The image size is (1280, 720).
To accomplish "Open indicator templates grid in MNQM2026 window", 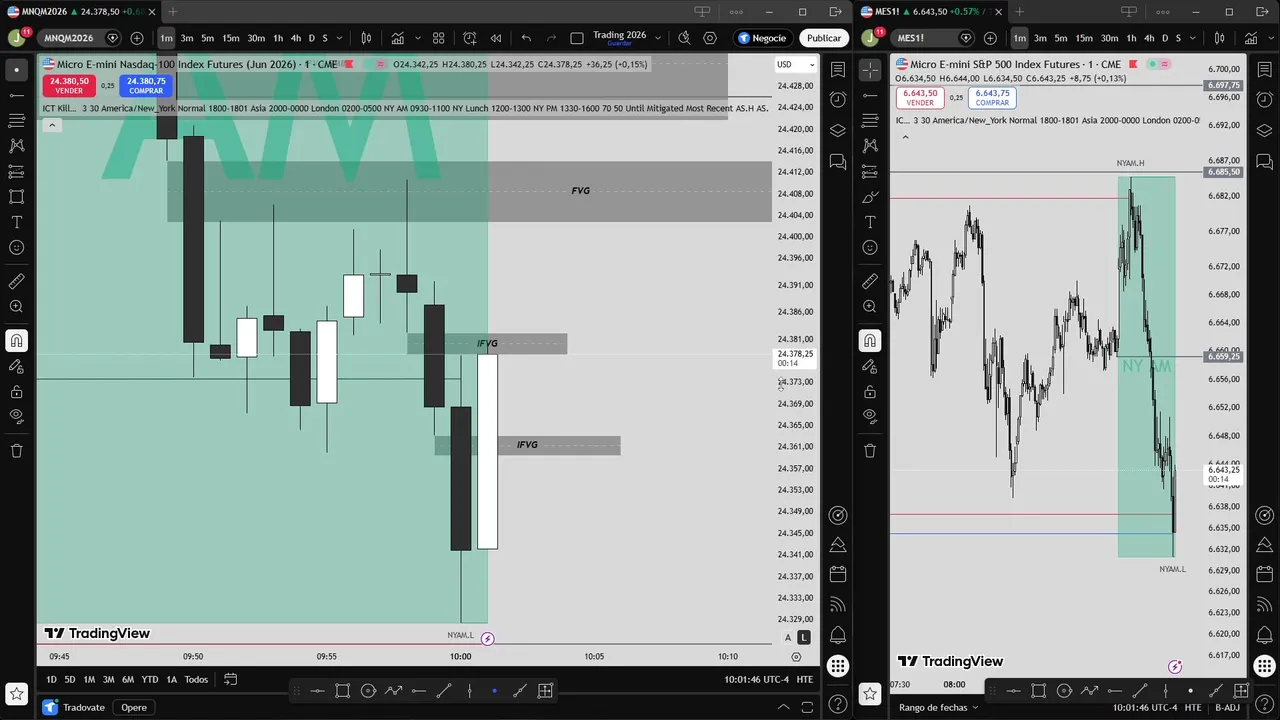I will tap(438, 38).
